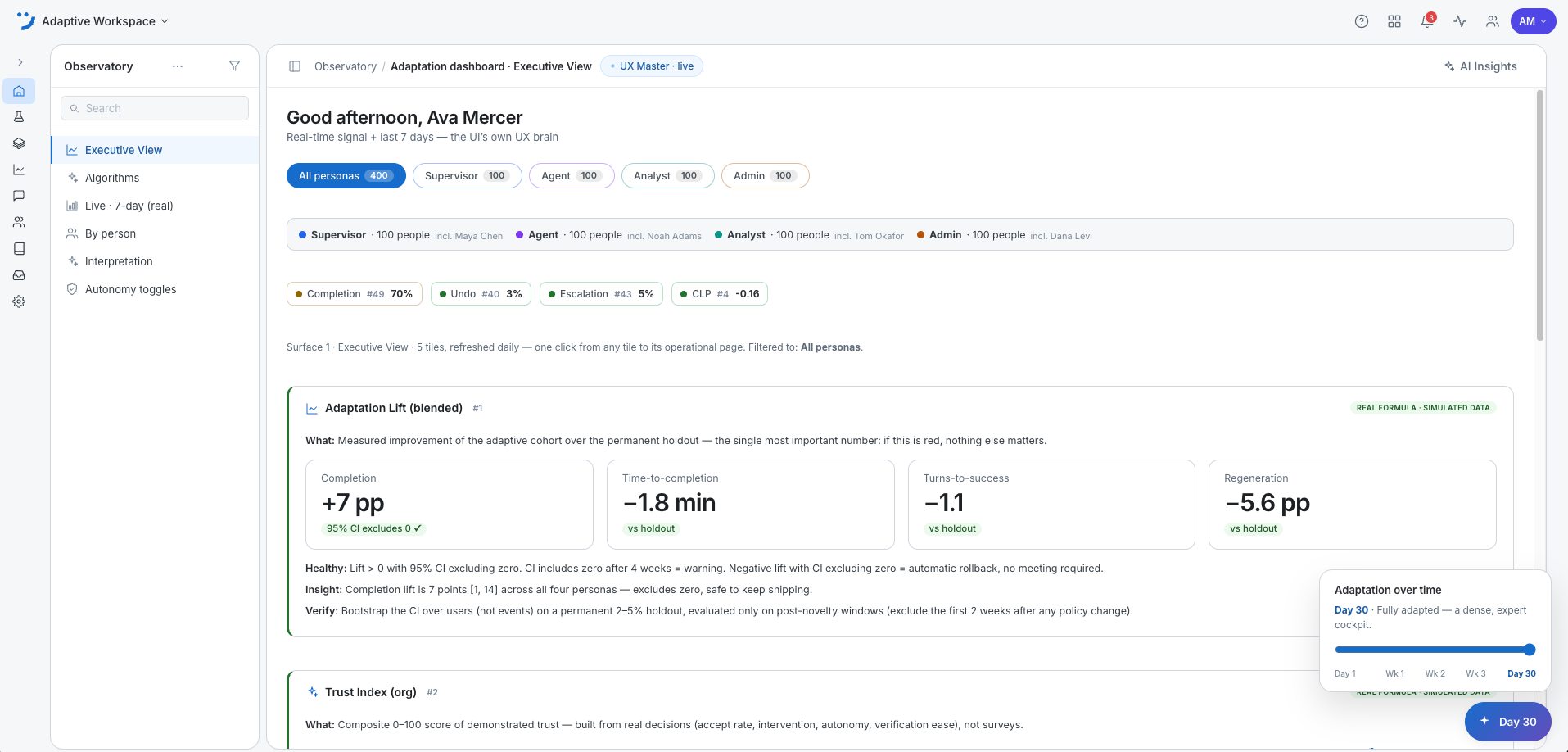The width and height of the screenshot is (1568, 752).
Task: Open the Observatory panel more options menu
Action: [178, 66]
